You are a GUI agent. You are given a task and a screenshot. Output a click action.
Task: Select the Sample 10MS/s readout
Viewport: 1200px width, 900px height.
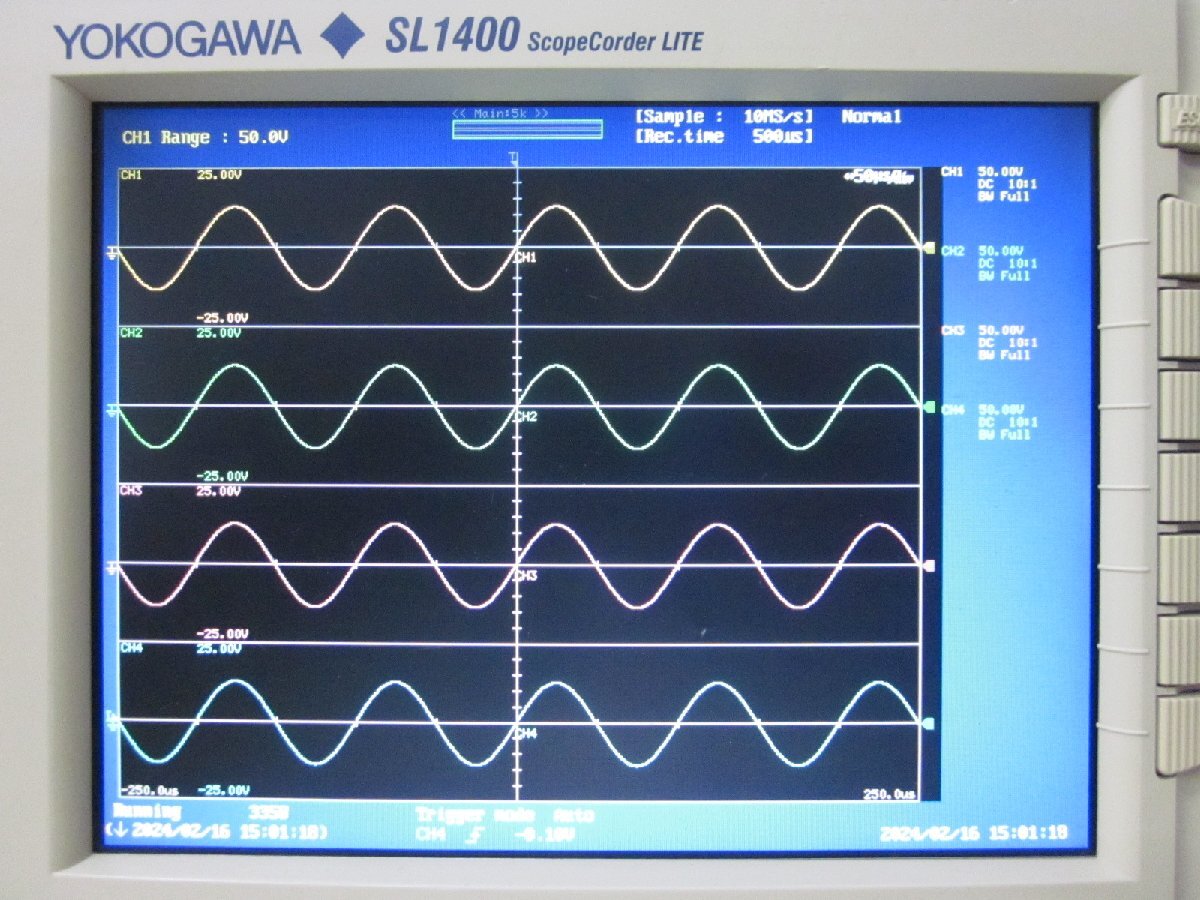(724, 117)
